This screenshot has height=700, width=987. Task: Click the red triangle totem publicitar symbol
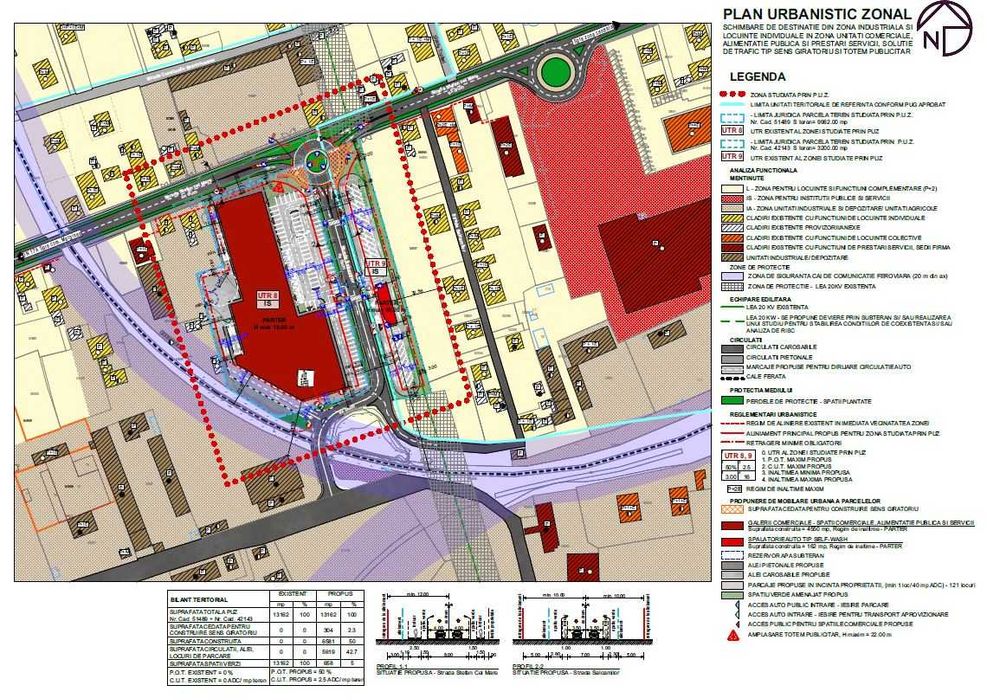point(732,635)
